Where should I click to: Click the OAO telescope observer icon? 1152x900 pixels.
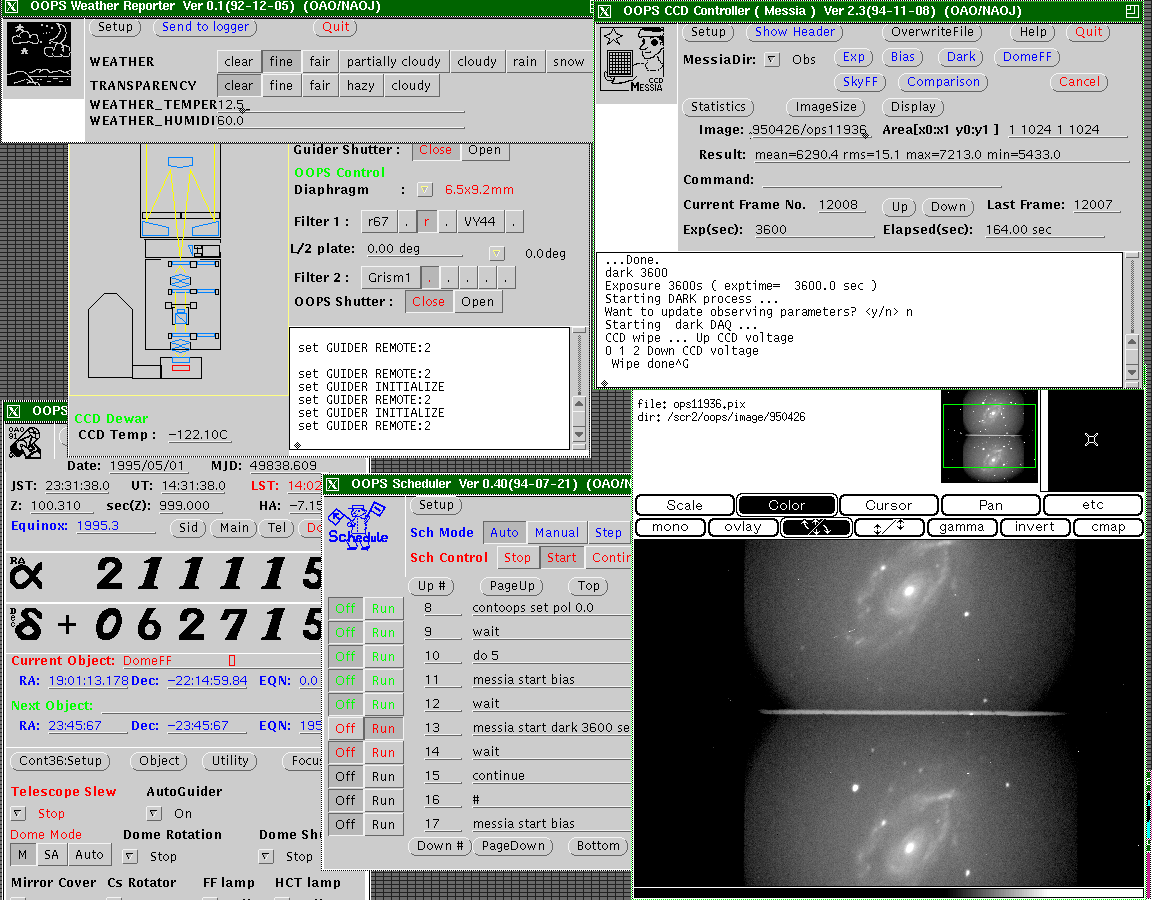click(x=24, y=442)
